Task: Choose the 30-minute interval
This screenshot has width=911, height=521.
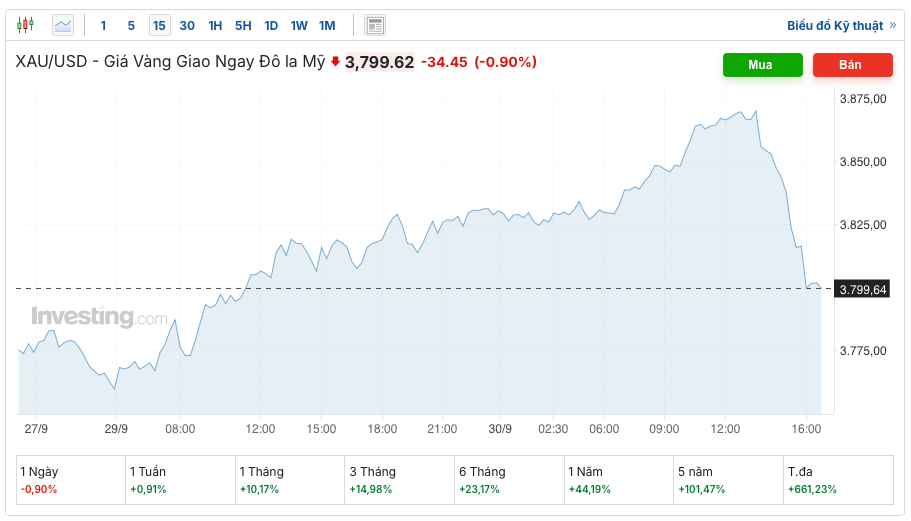Action: coord(187,25)
